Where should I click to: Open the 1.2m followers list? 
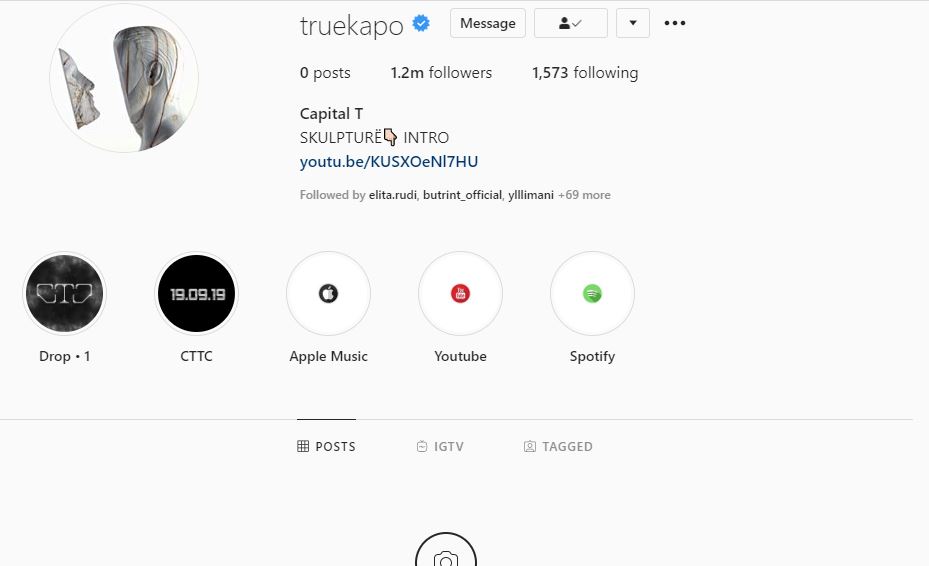[x=441, y=73]
